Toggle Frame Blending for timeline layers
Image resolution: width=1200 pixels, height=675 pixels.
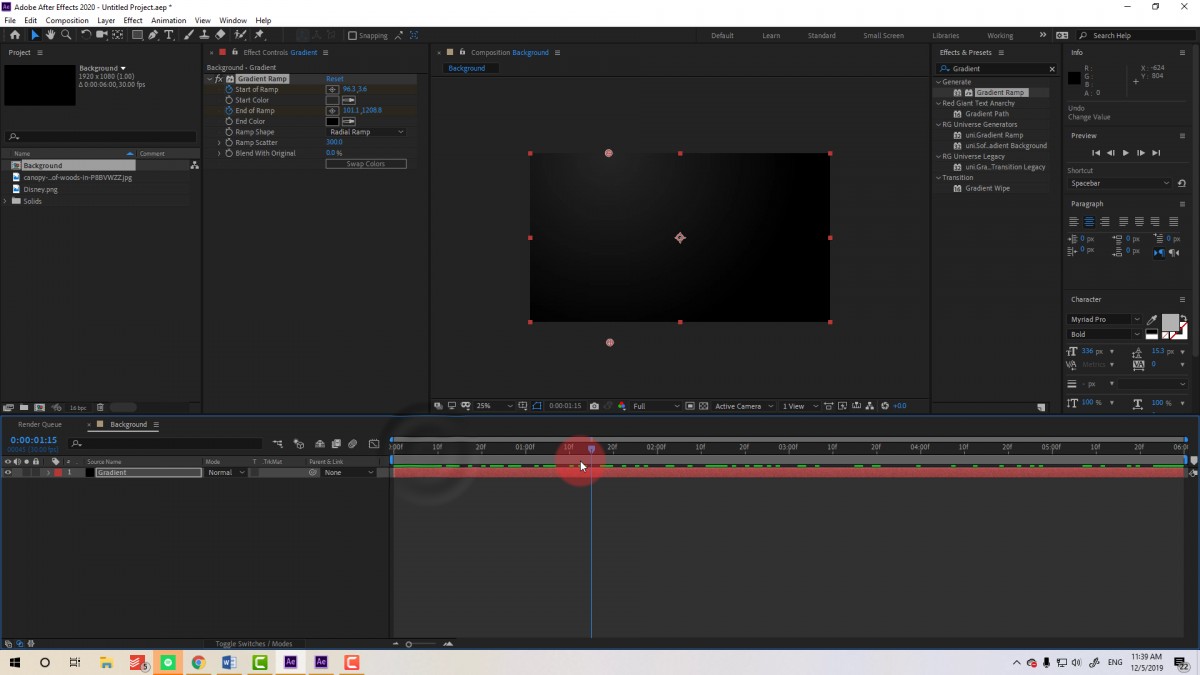337,443
